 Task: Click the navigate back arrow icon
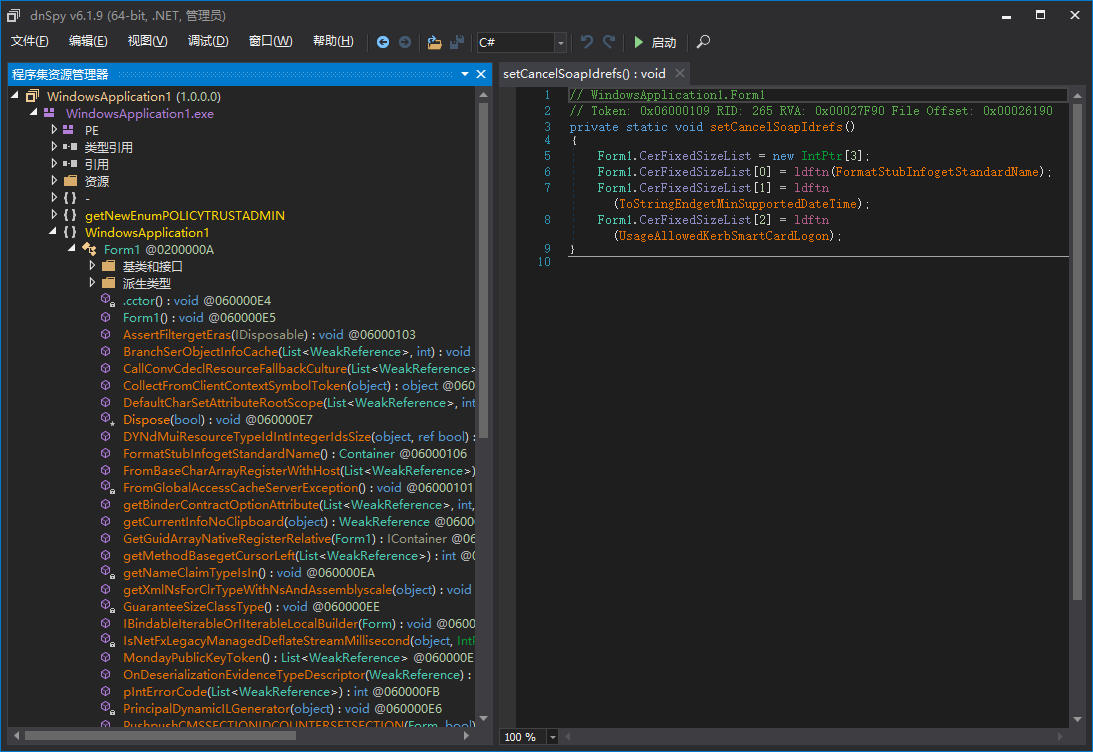pos(383,42)
